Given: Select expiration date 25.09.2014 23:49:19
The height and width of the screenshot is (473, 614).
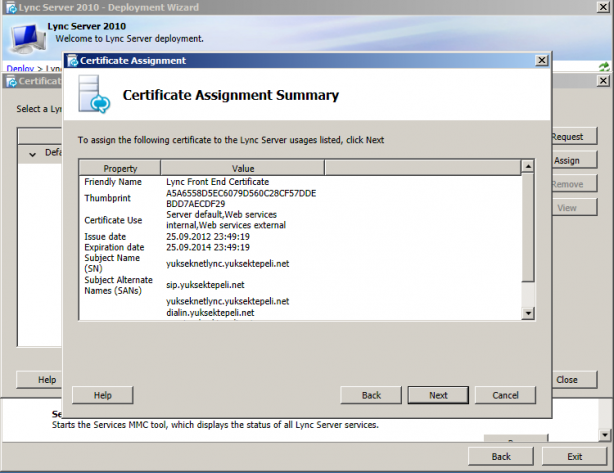Looking at the screenshot, I should (208, 247).
